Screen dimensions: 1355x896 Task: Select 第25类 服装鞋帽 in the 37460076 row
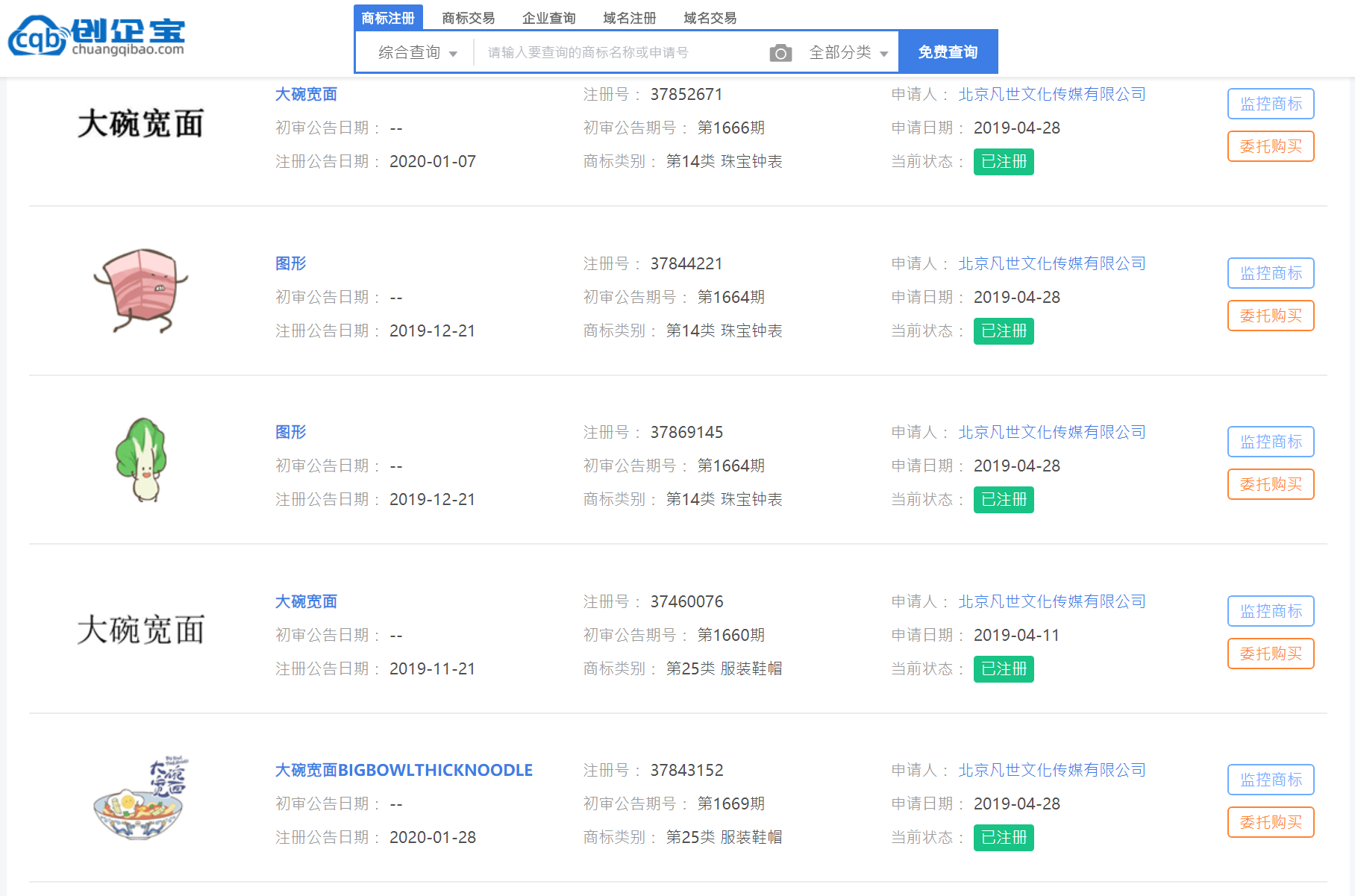(x=725, y=668)
